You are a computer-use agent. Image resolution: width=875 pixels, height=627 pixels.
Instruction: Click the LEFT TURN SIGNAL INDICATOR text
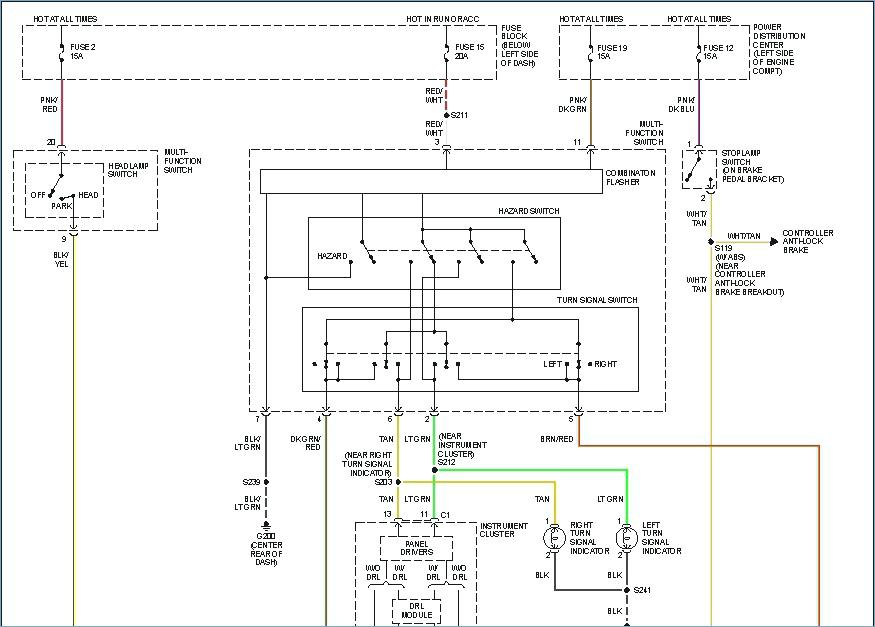pyautogui.click(x=661, y=538)
